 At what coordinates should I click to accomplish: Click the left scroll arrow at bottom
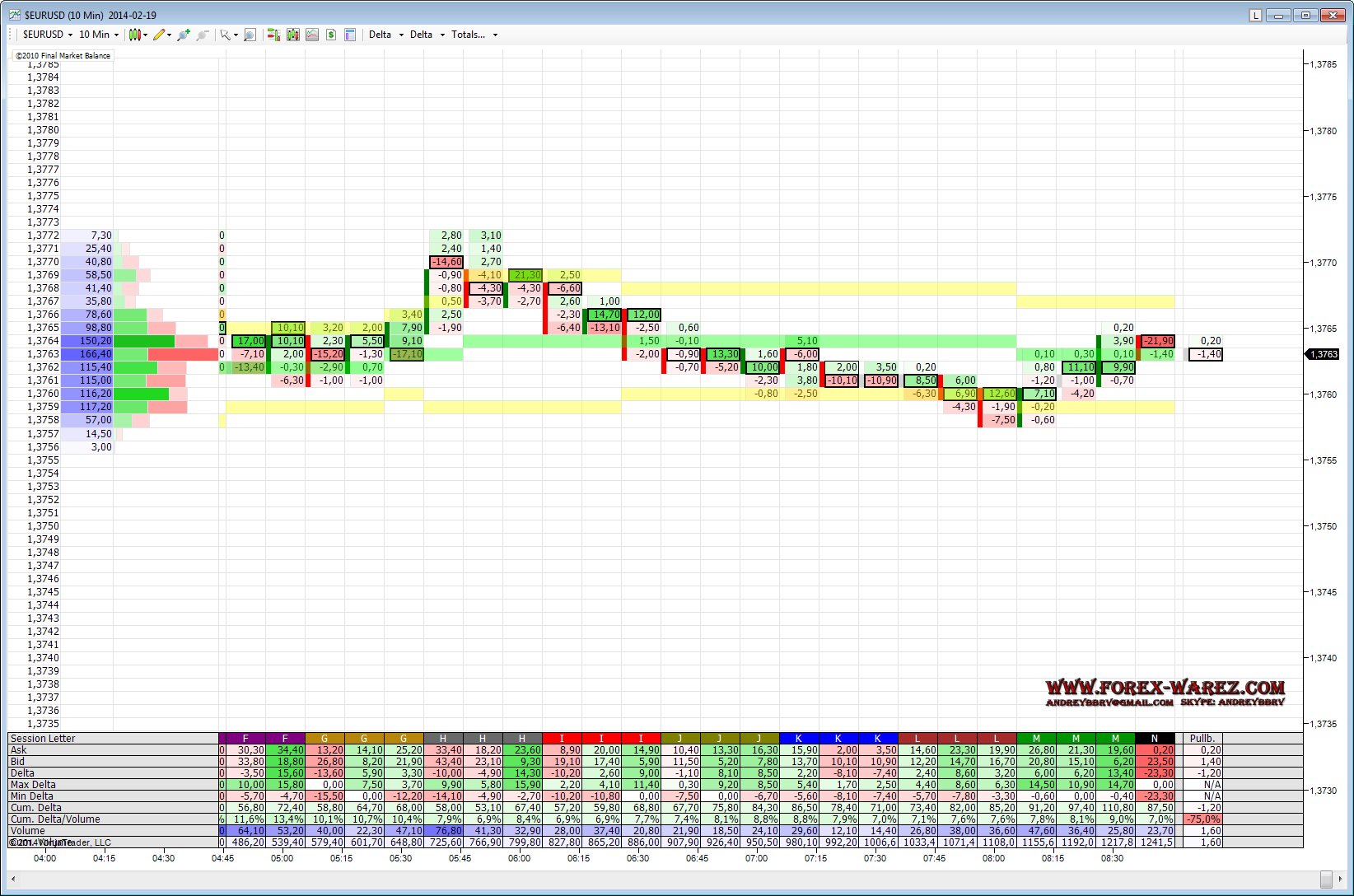coord(13,879)
